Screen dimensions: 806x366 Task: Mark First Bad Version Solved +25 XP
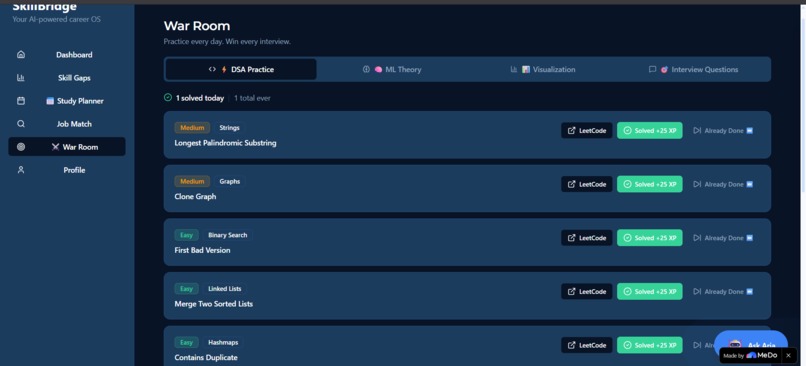click(x=650, y=238)
